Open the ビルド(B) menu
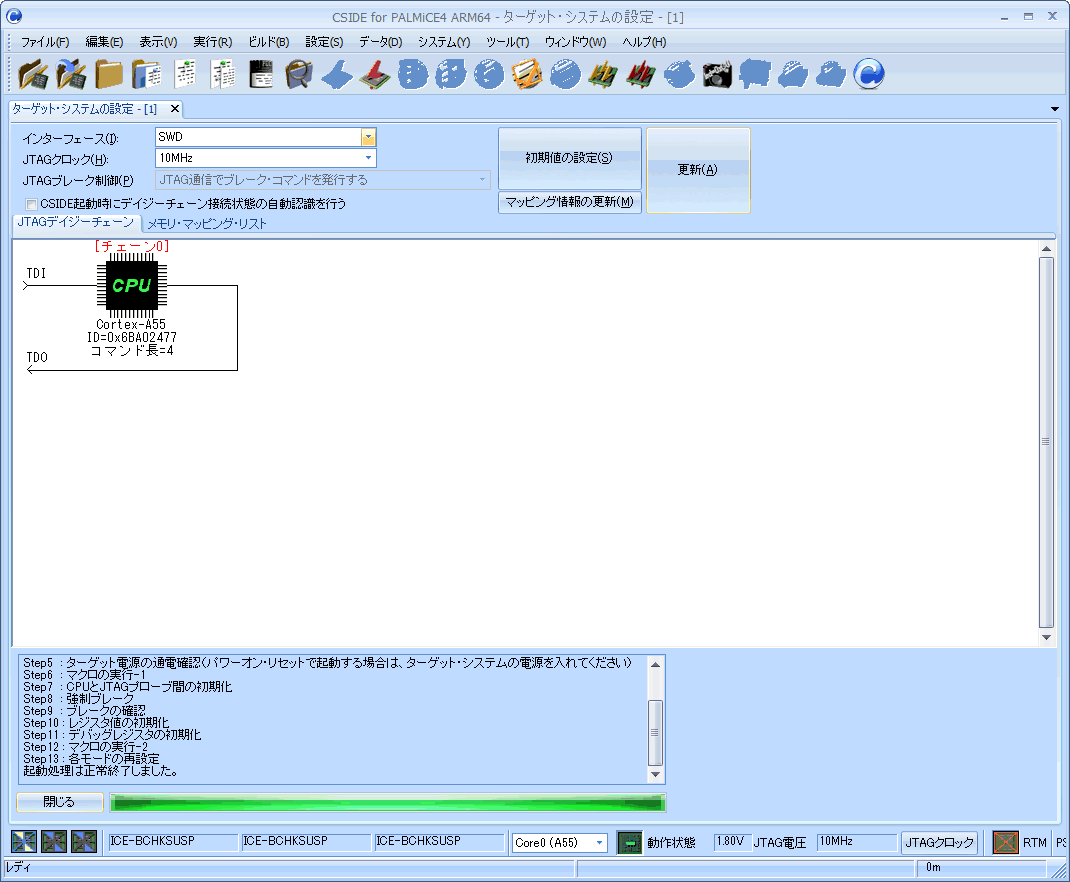The image size is (1070, 882). point(268,42)
